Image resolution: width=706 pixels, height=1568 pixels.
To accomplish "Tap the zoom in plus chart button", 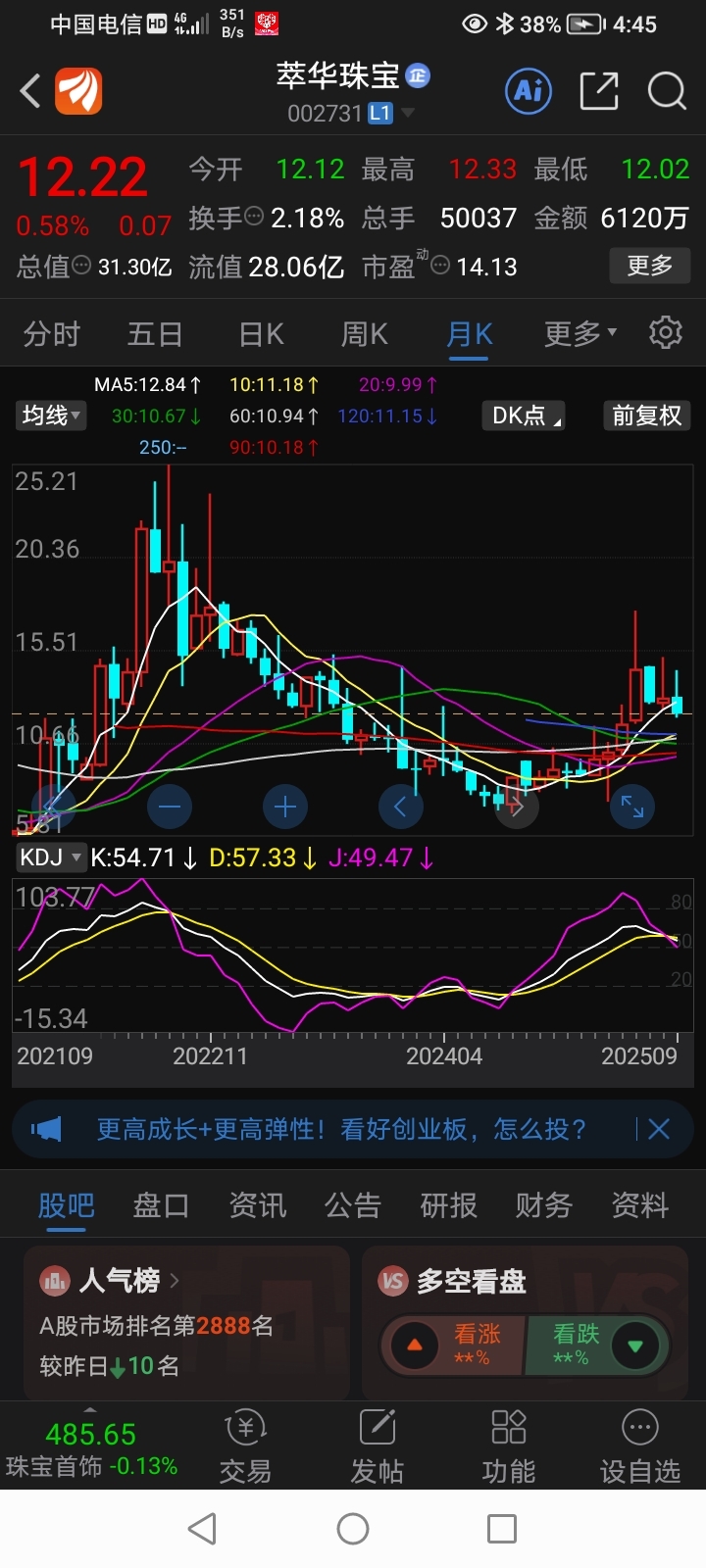I will [285, 807].
